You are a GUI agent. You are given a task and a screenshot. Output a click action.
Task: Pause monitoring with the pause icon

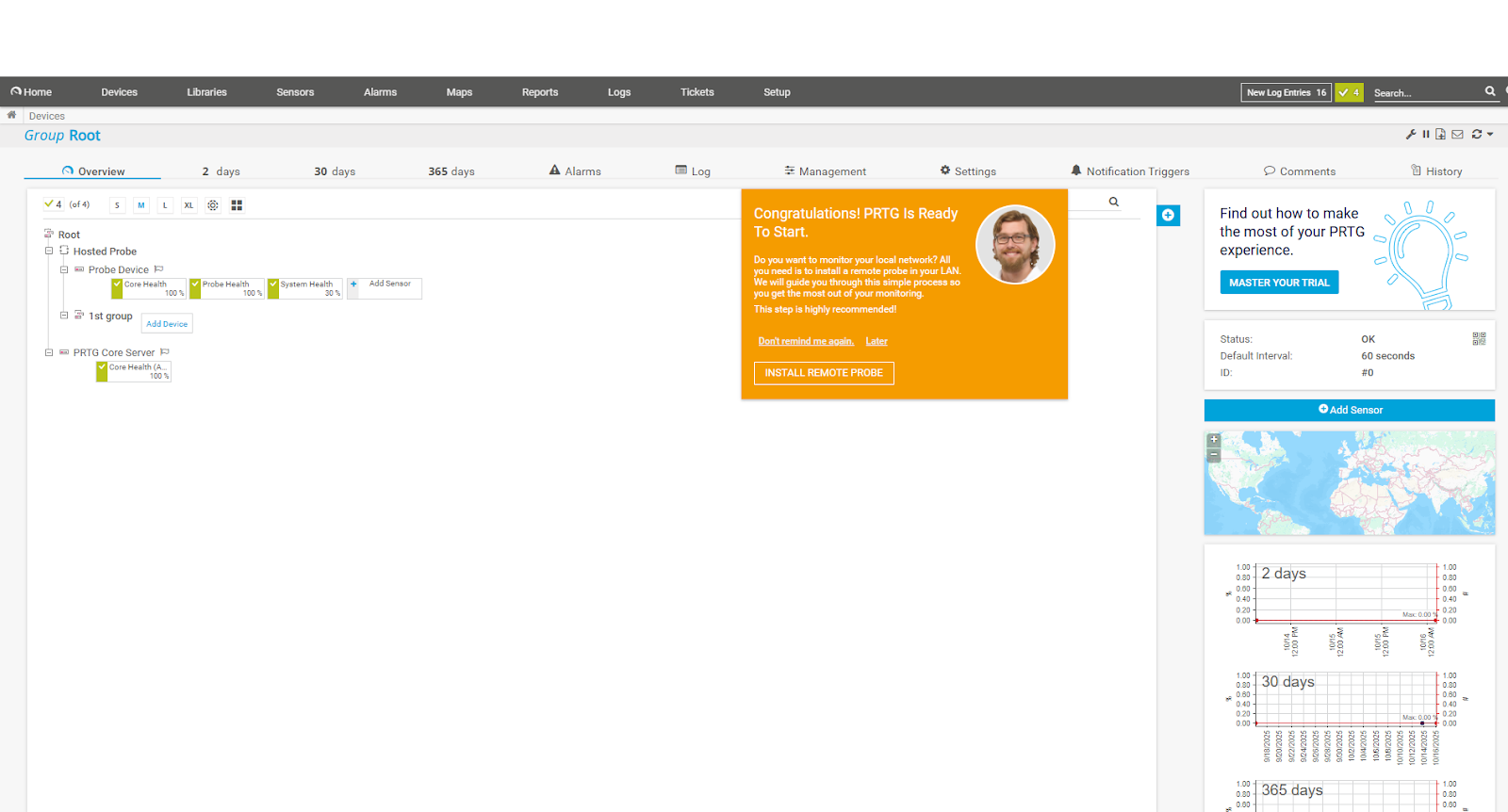click(1426, 135)
